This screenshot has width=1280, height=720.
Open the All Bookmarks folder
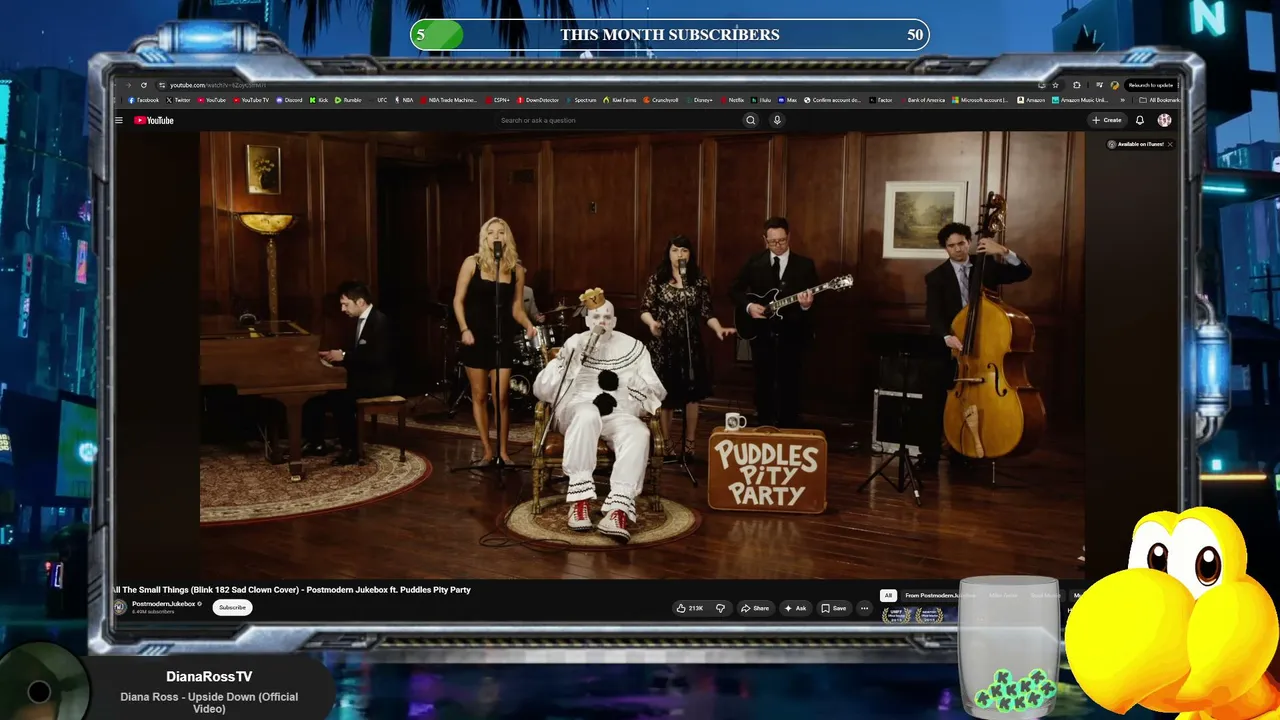[x=1161, y=100]
